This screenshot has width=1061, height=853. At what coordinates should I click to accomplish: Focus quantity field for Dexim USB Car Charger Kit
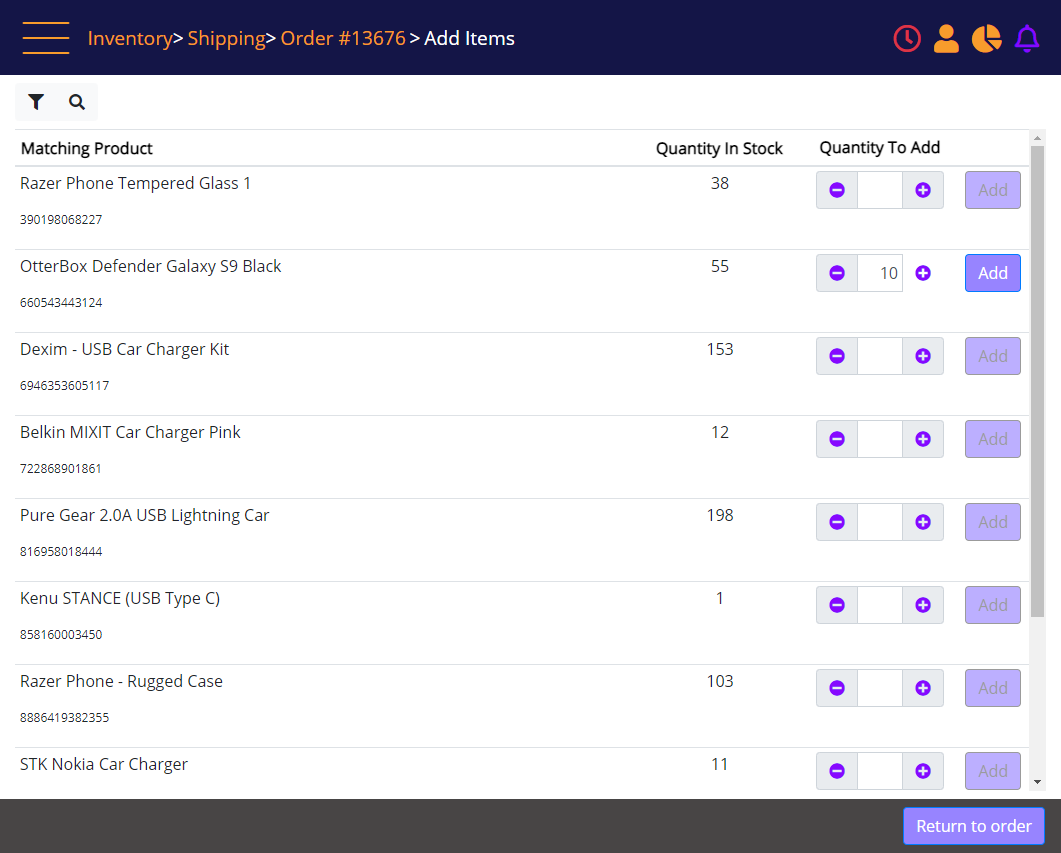point(880,356)
